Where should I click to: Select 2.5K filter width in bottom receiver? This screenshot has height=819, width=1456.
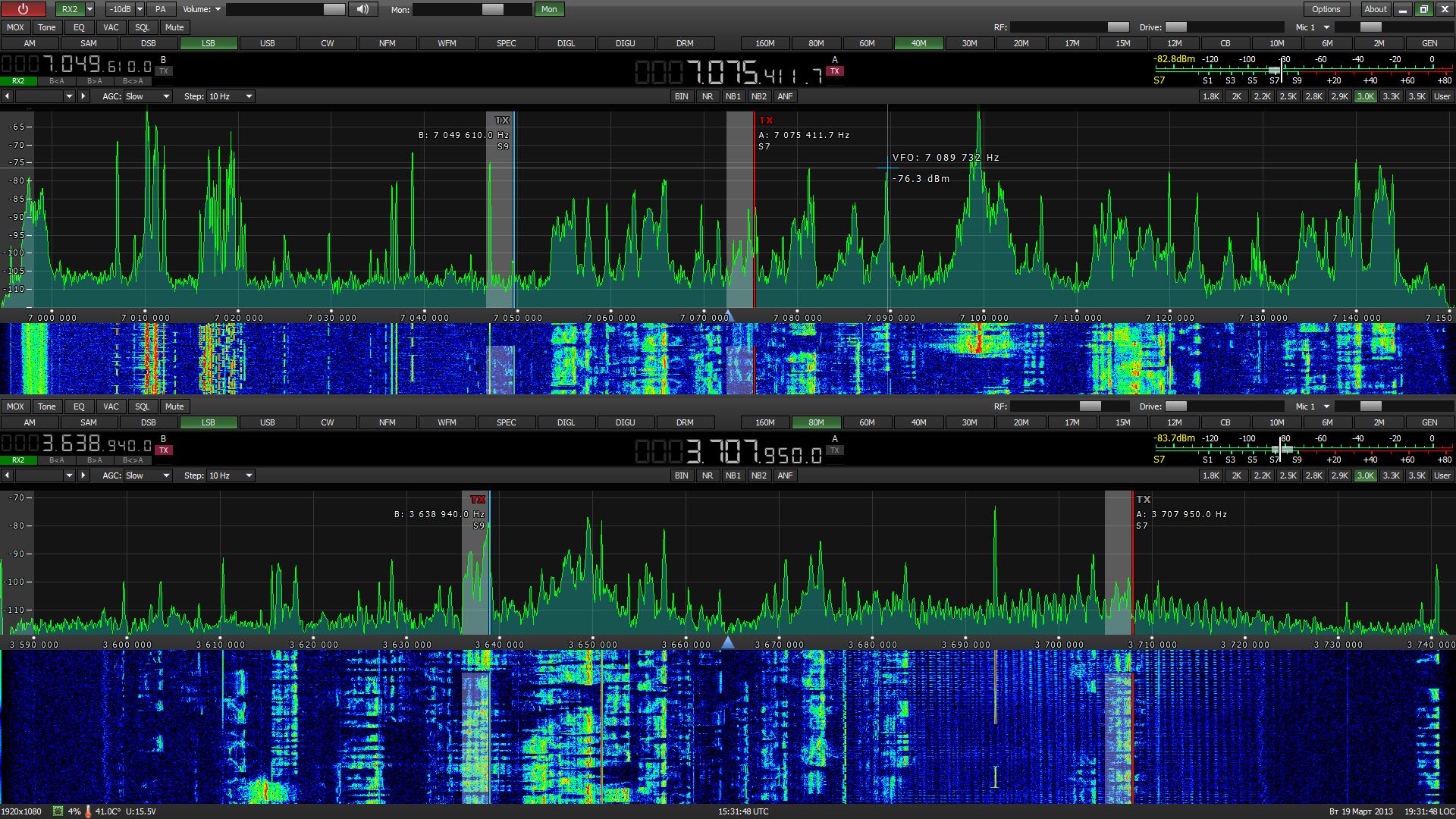pos(1288,475)
